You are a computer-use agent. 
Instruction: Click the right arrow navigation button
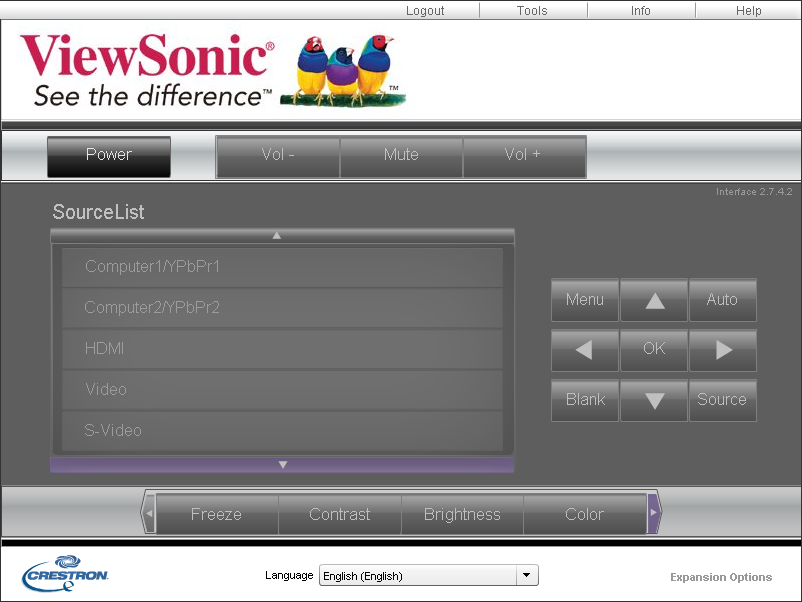pos(723,350)
